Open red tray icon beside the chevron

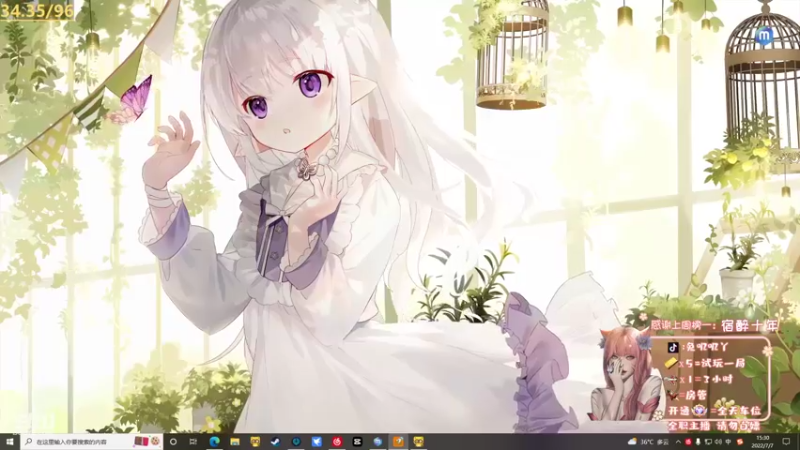coord(688,442)
